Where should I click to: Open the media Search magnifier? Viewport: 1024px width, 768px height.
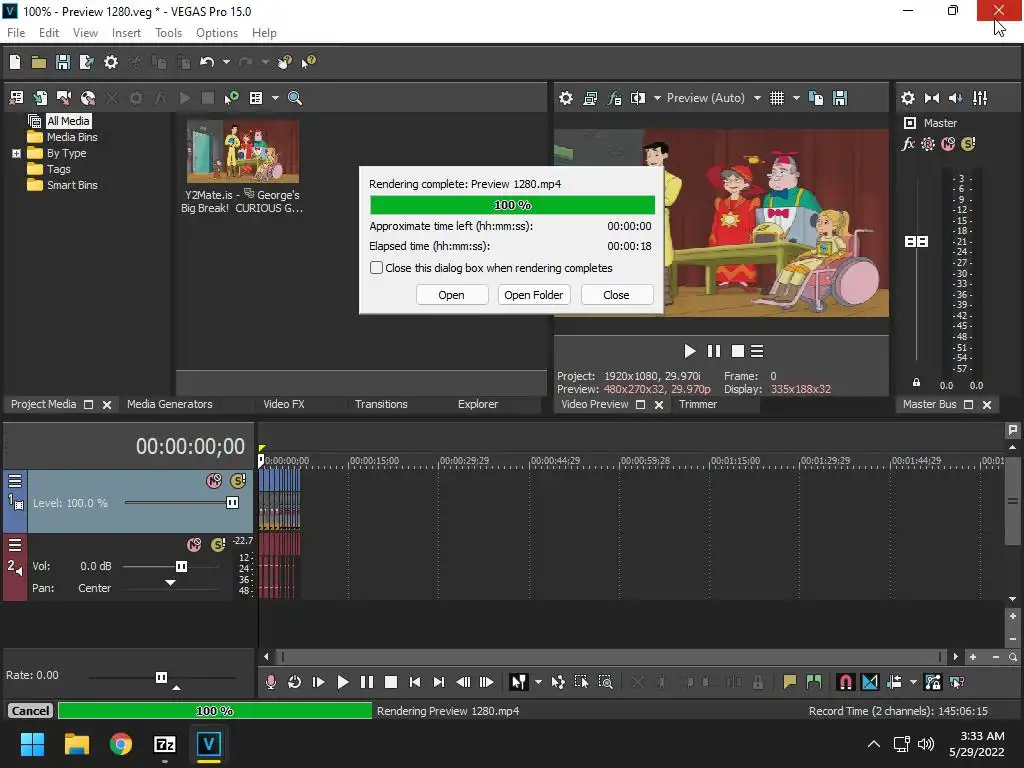(295, 98)
